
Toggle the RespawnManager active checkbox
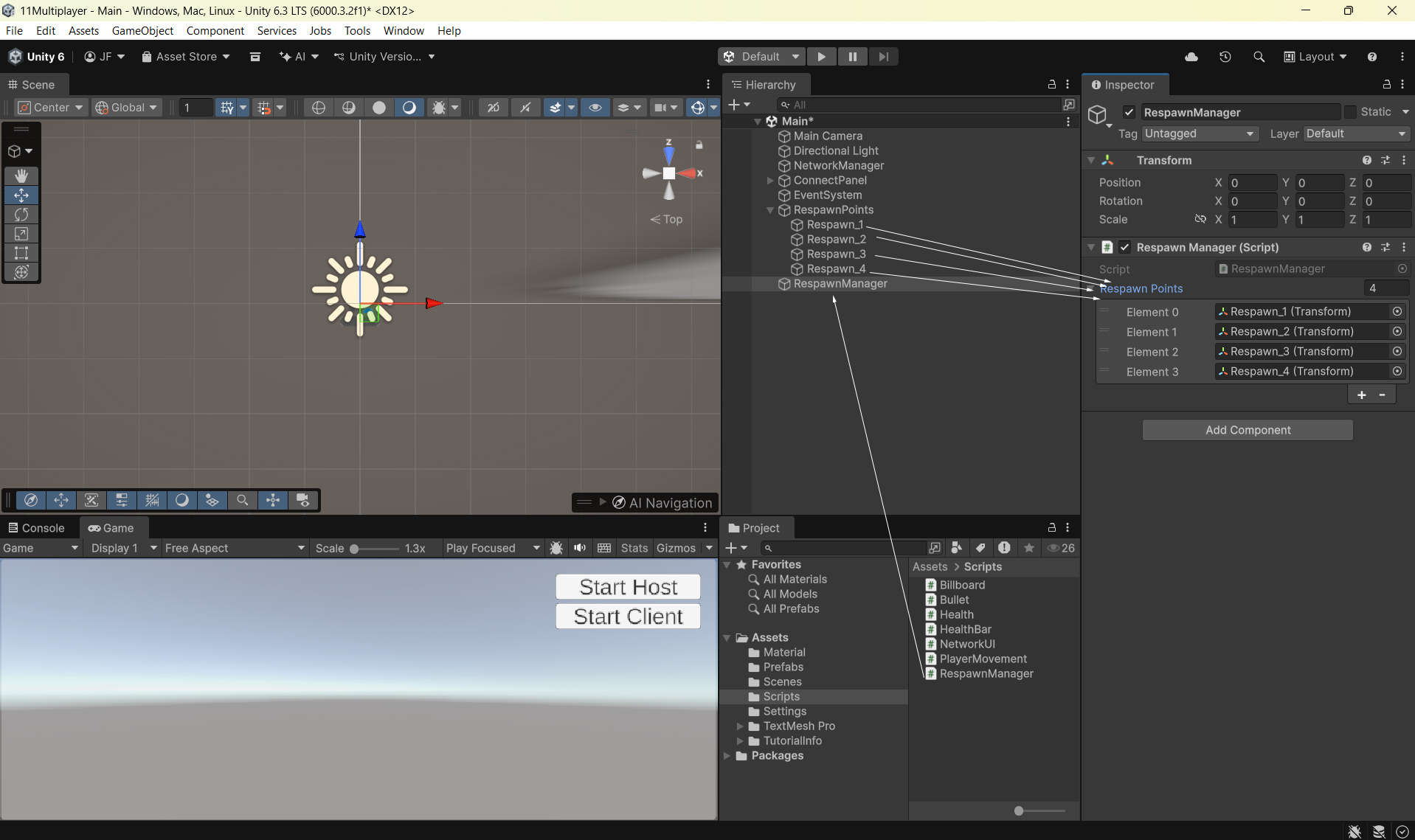pyautogui.click(x=1129, y=112)
